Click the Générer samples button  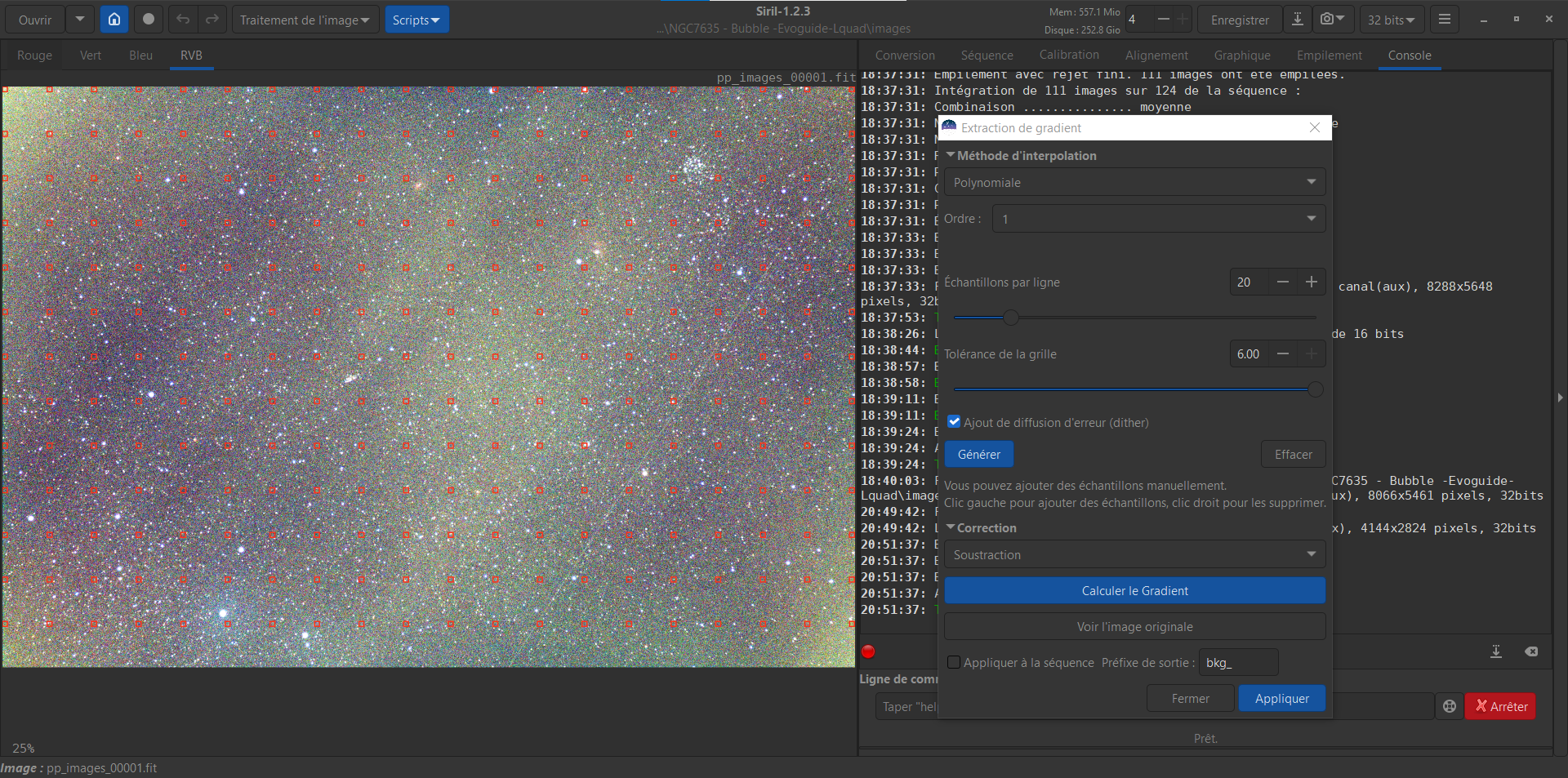978,454
